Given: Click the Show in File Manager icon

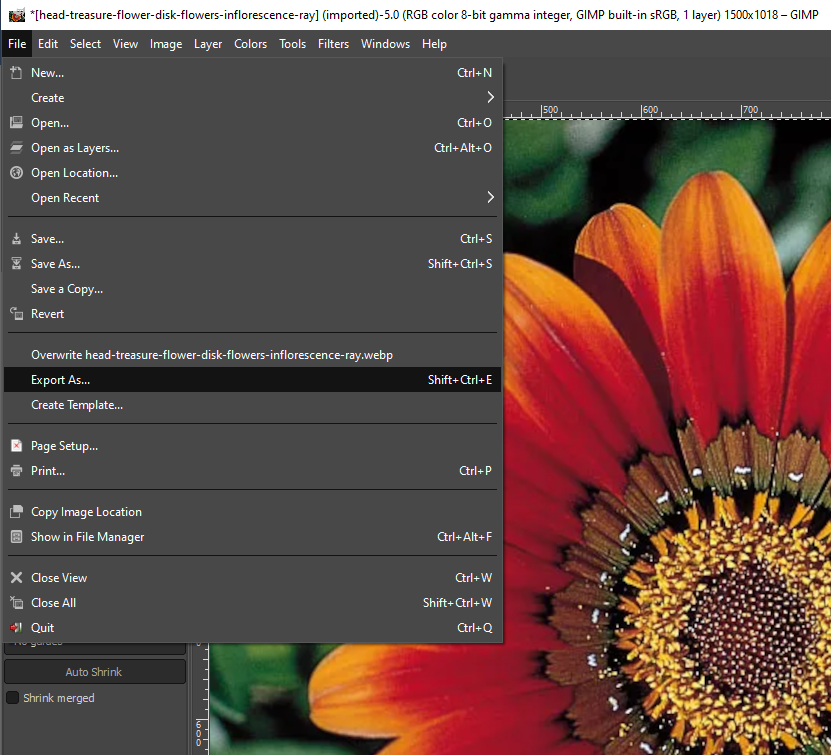Looking at the screenshot, I should (x=16, y=537).
